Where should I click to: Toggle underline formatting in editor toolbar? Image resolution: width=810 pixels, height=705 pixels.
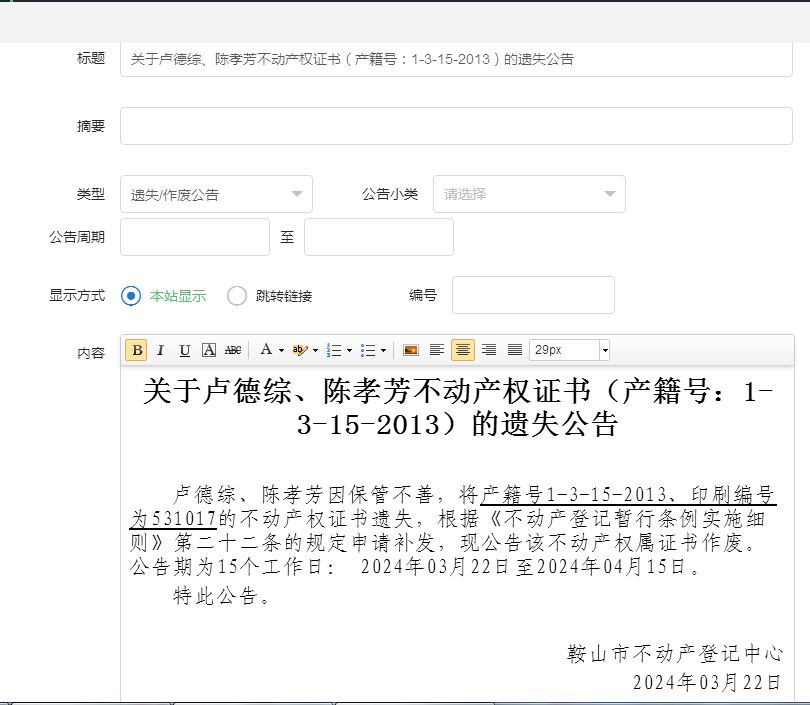point(184,350)
